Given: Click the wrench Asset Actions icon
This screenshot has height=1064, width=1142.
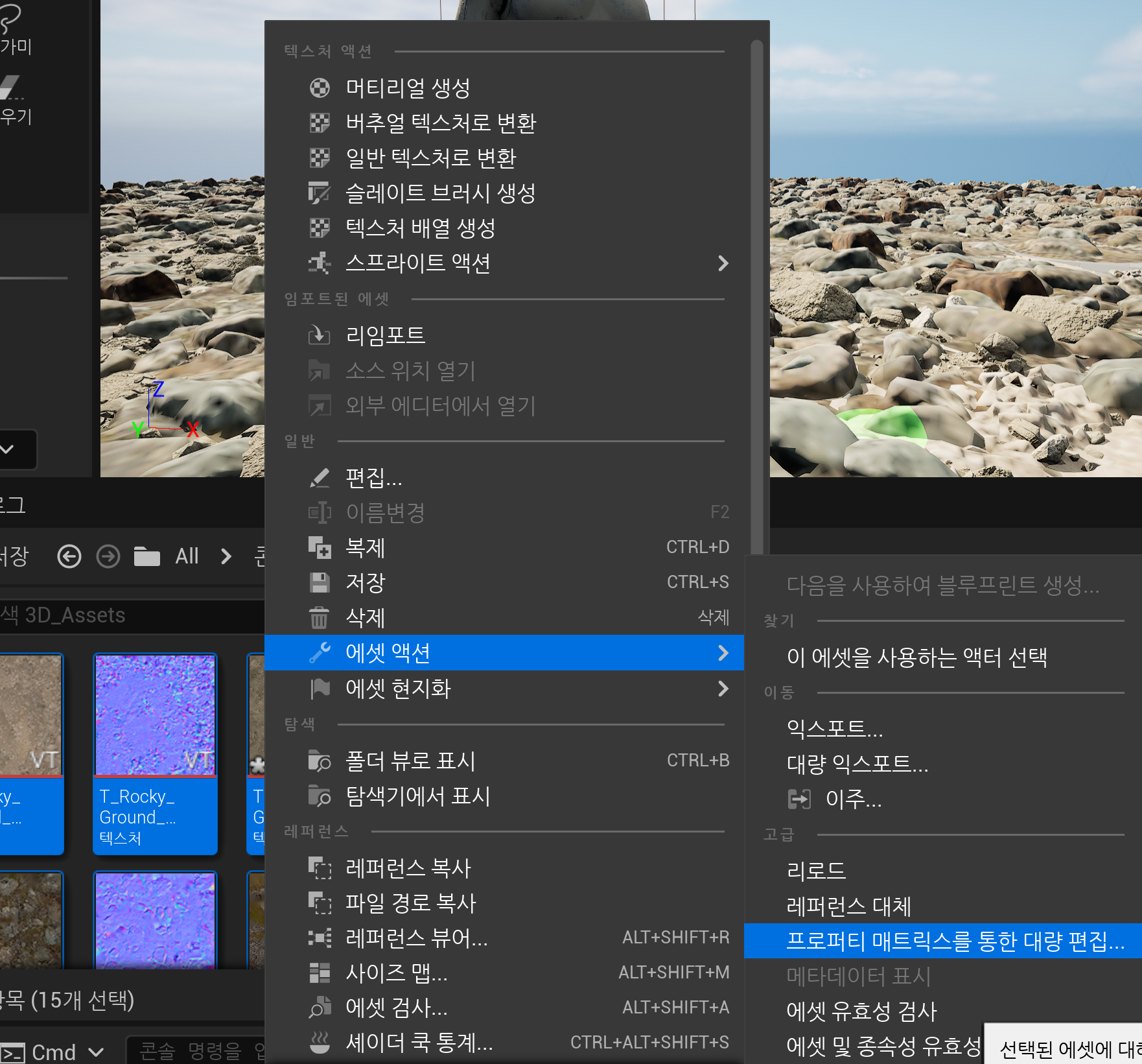Looking at the screenshot, I should (320, 653).
